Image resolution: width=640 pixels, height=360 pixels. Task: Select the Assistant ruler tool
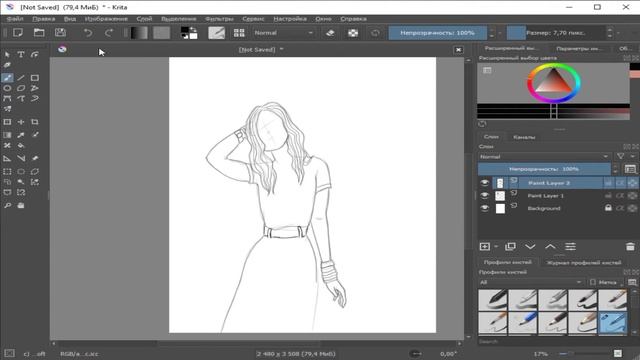[7, 158]
